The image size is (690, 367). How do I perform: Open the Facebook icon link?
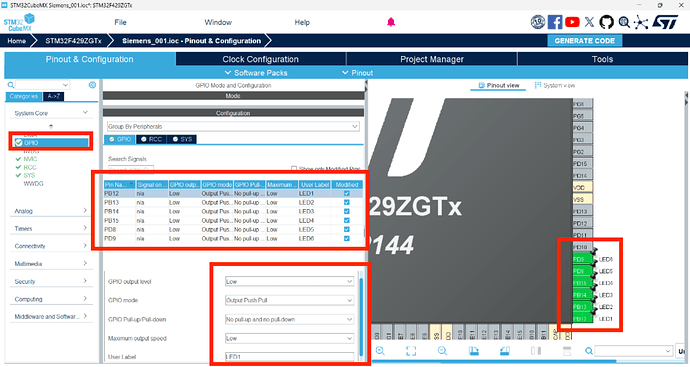pos(555,22)
